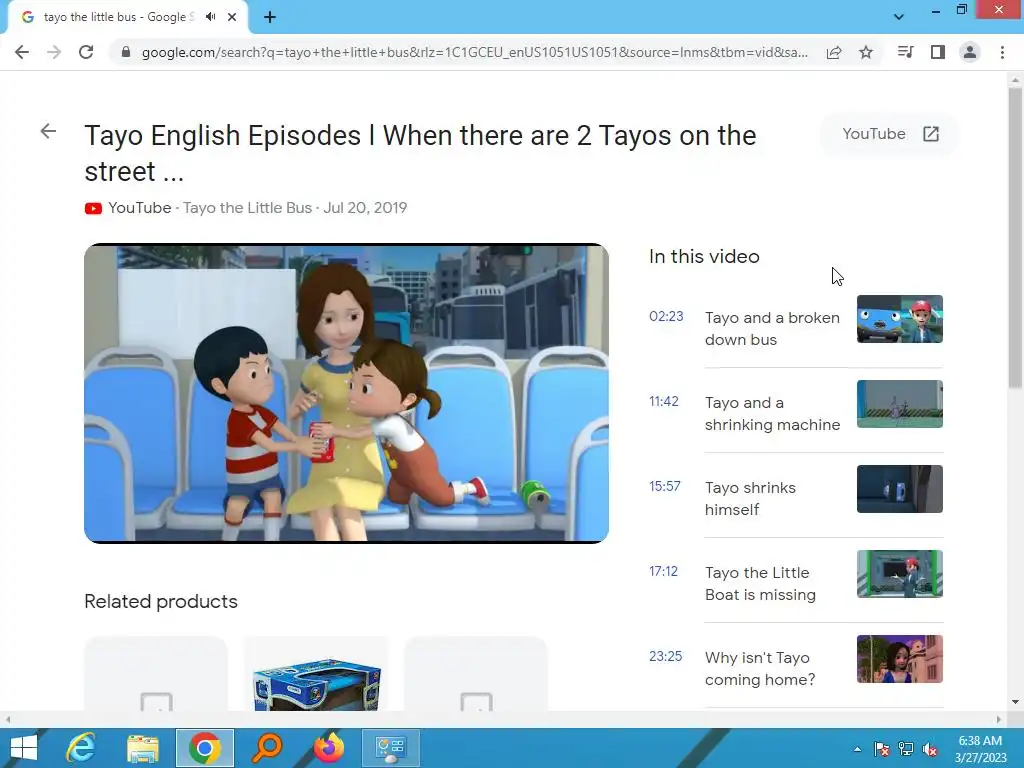Click the horizontal scrollbar right arrow

tap(999, 719)
